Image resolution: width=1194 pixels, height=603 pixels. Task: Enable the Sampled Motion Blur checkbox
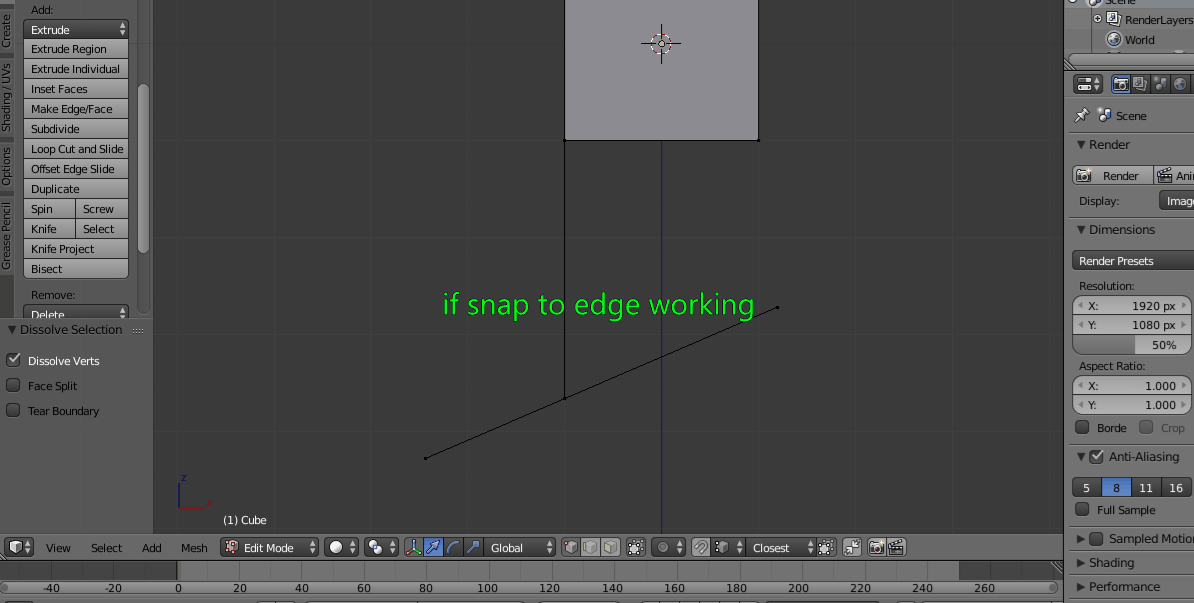click(1097, 538)
